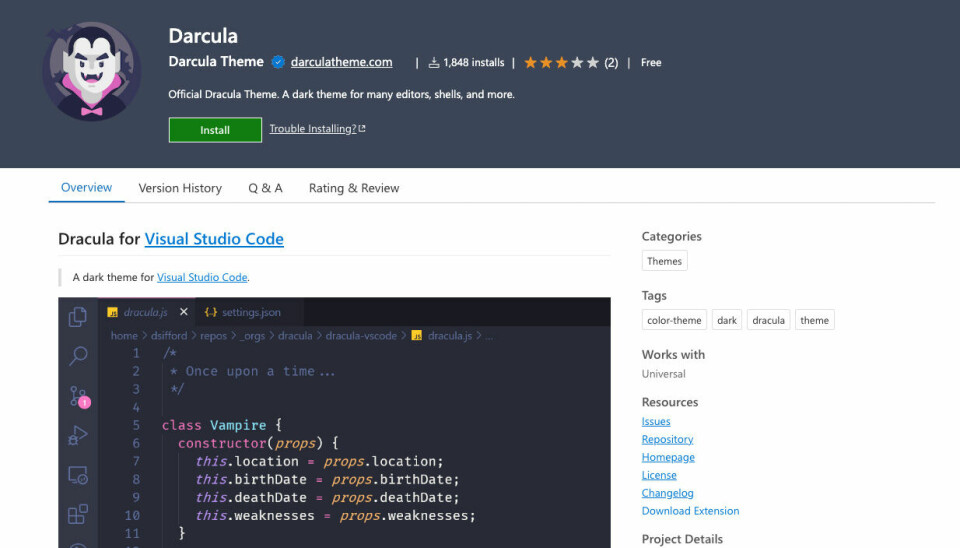Click the 'class Vampire {' code line

click(222, 425)
